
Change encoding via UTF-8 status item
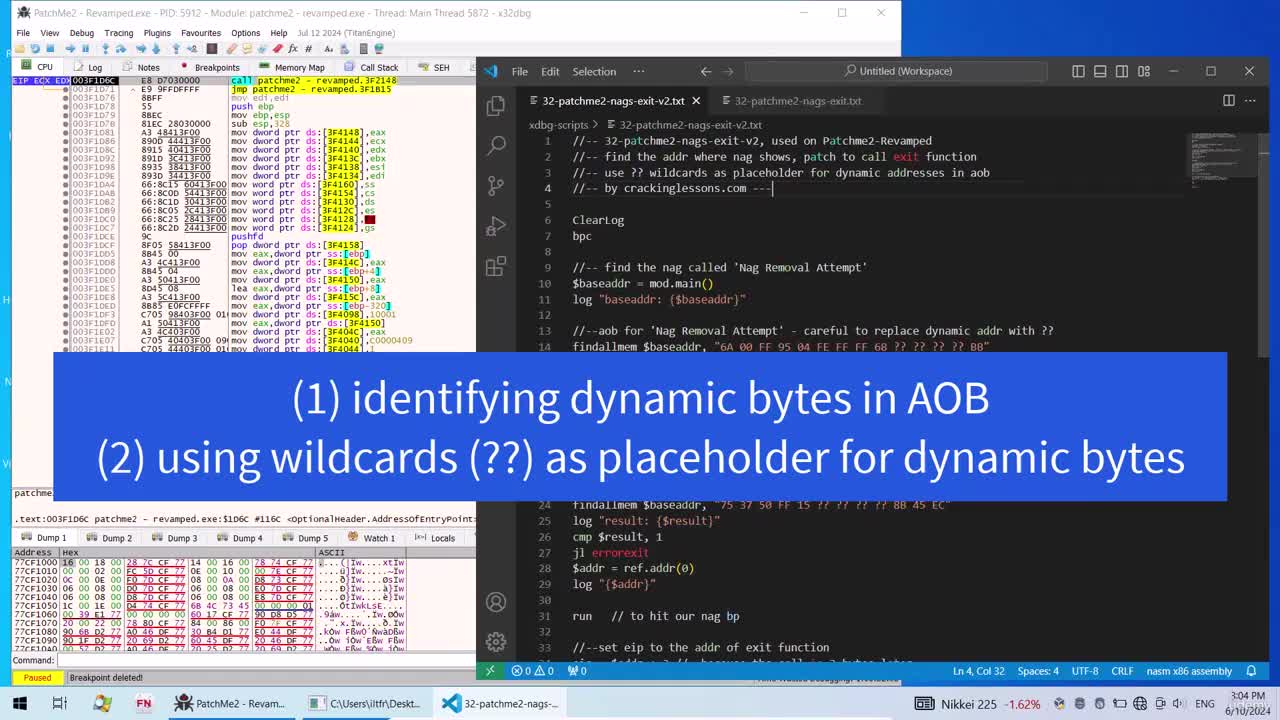point(1085,671)
